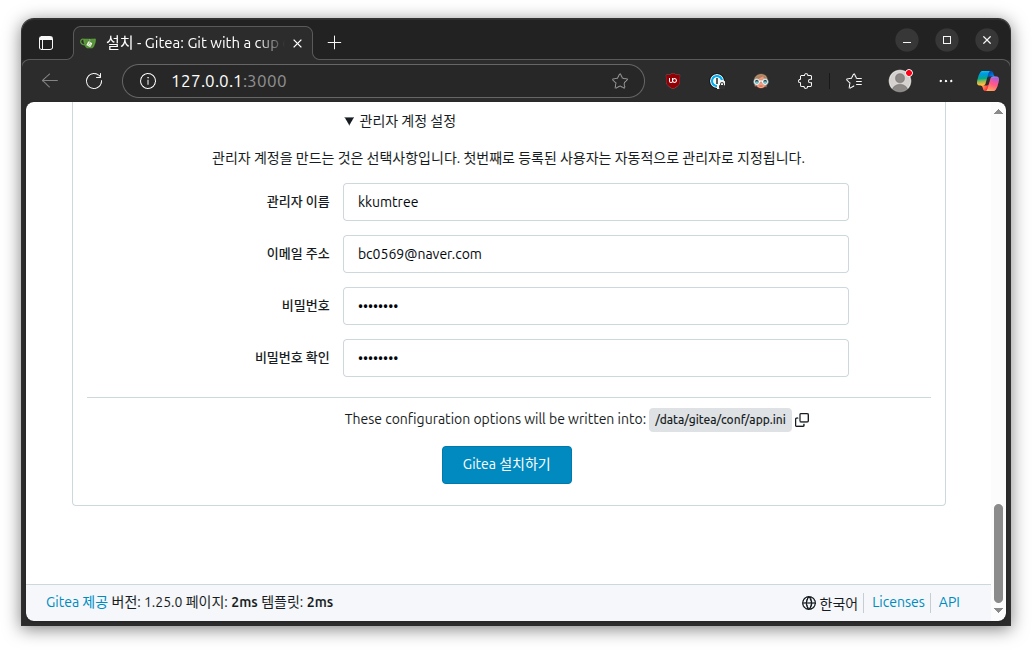Open the goggles face extension icon

[x=761, y=81]
